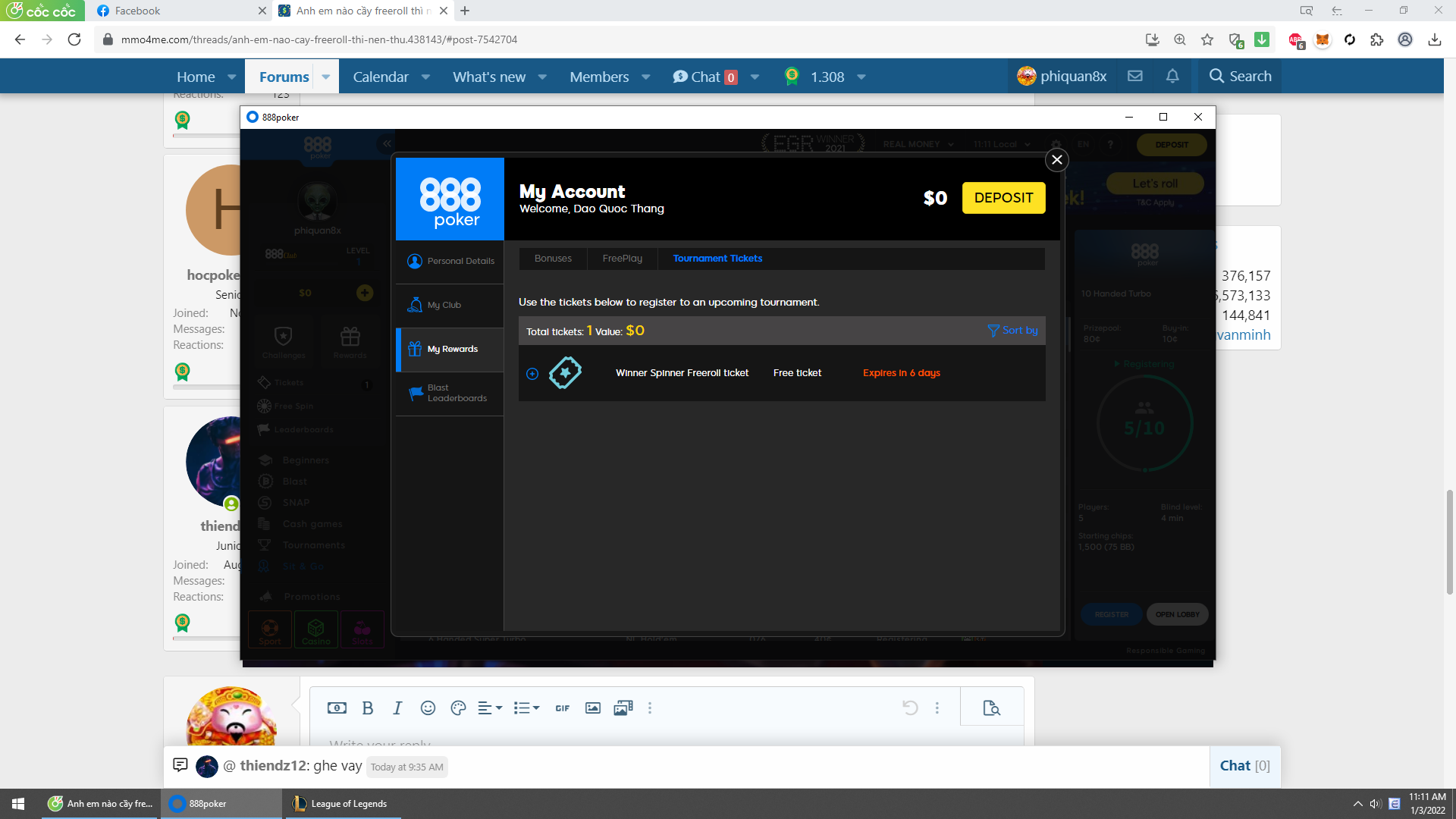Screen dimensions: 1456x819
Task: Click the yellow DEPOSIT button
Action: 1003,198
